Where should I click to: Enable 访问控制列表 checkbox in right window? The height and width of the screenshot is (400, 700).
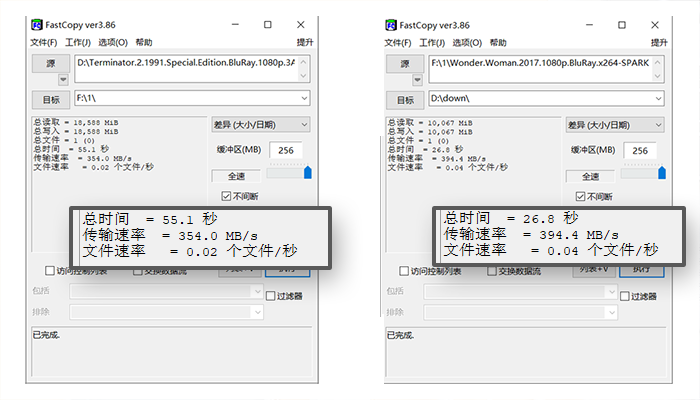tap(404, 271)
